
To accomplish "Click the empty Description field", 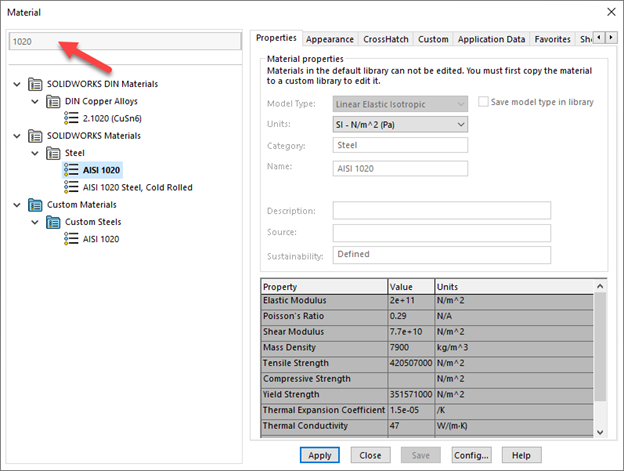I will pos(442,210).
